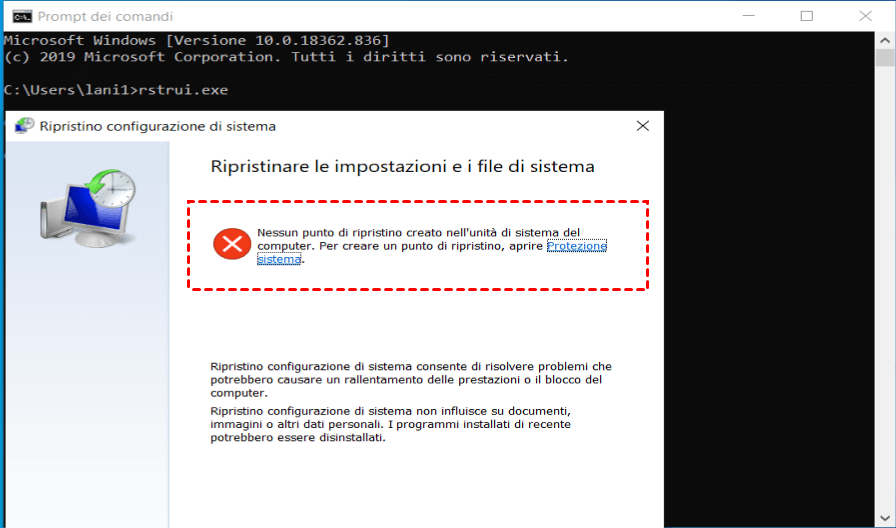Click the 'Prompt dei comandi' title text
The image size is (896, 528).
click(105, 17)
